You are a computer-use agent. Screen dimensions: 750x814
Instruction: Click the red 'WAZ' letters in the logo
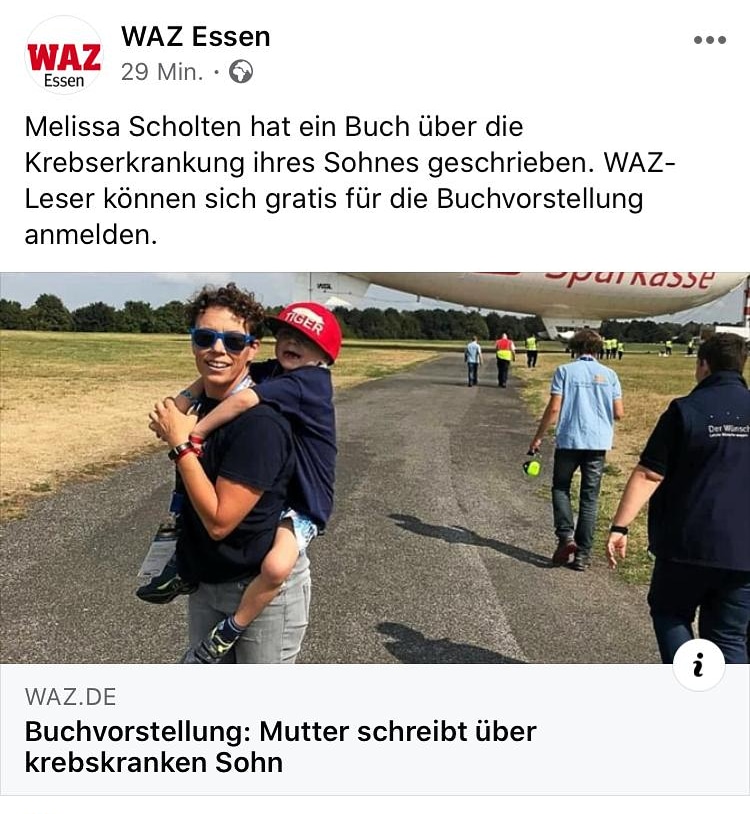click(x=64, y=57)
